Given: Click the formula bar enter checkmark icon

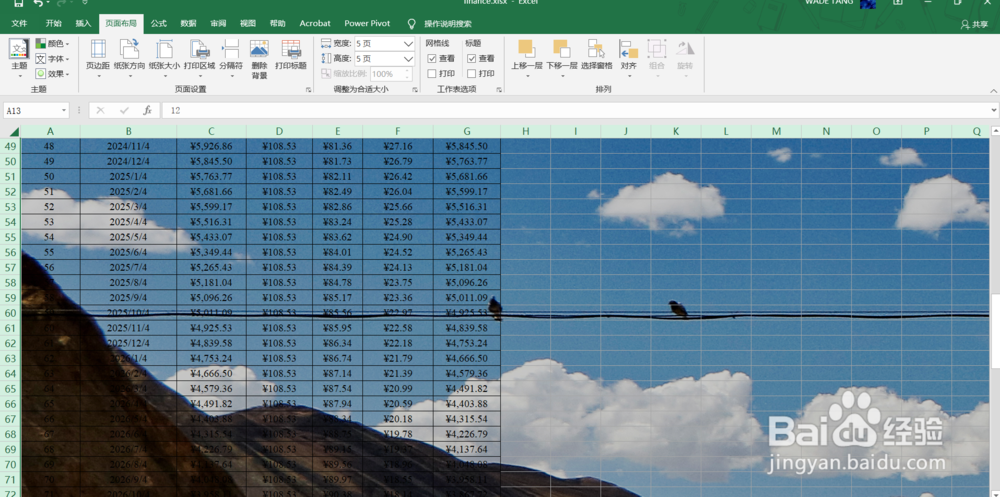Looking at the screenshot, I should point(124,110).
